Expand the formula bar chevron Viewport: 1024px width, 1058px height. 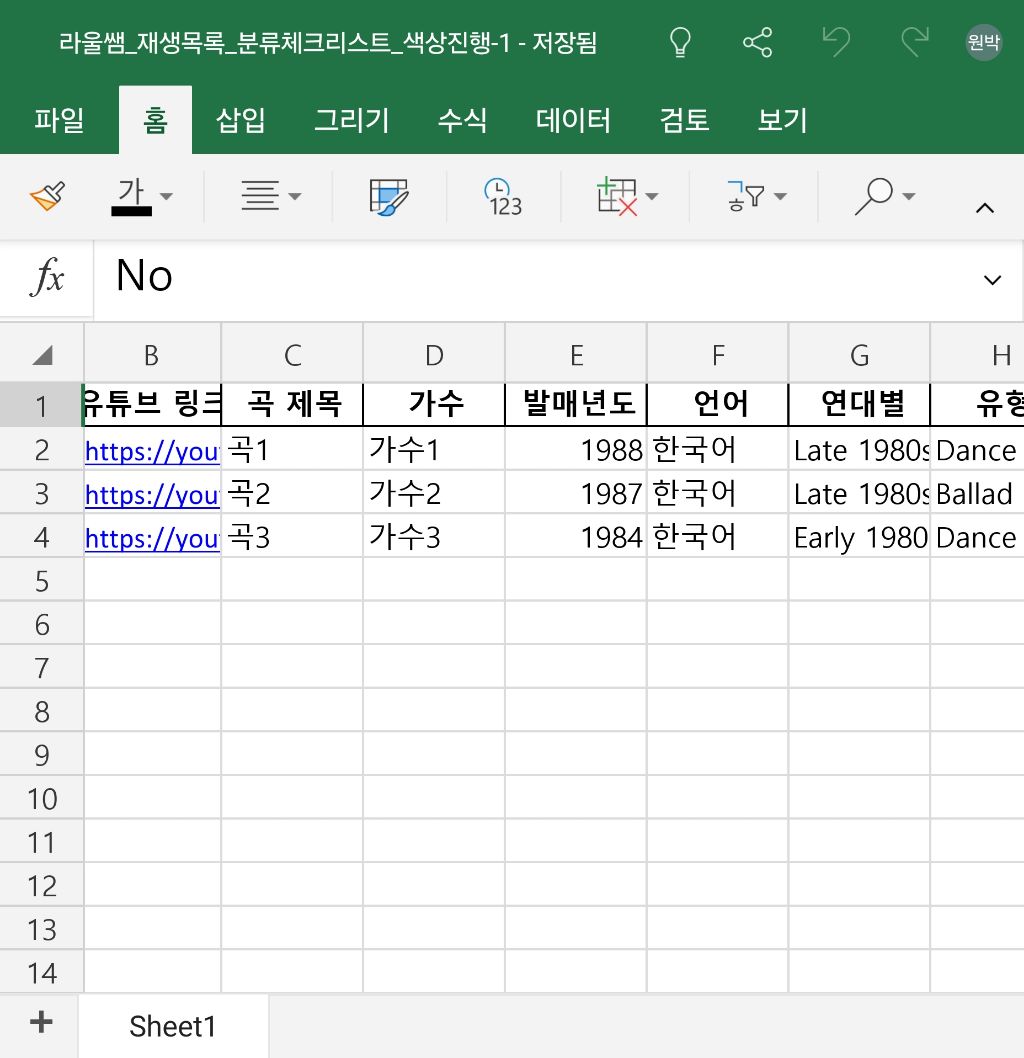click(992, 280)
